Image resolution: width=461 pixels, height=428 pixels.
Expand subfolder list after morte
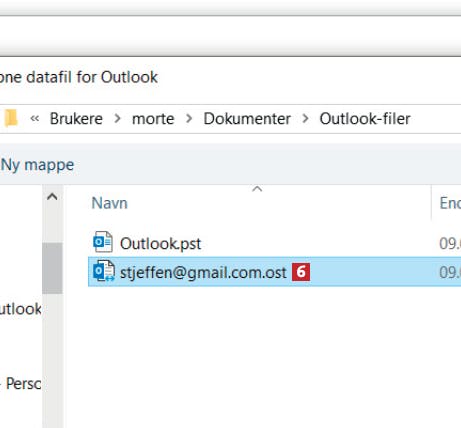pyautogui.click(x=189, y=118)
